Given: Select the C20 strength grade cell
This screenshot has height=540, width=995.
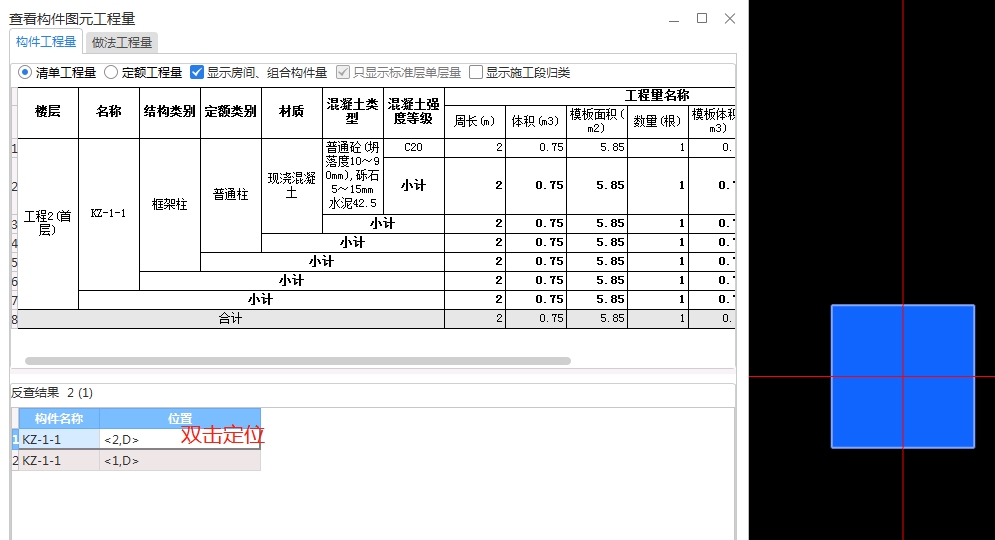Looking at the screenshot, I should (413, 147).
